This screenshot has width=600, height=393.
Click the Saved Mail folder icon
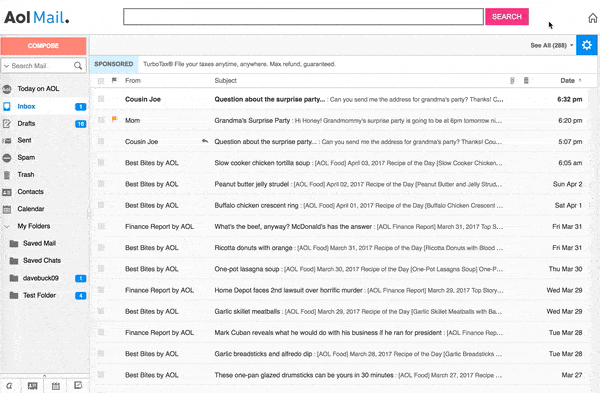coord(14,243)
